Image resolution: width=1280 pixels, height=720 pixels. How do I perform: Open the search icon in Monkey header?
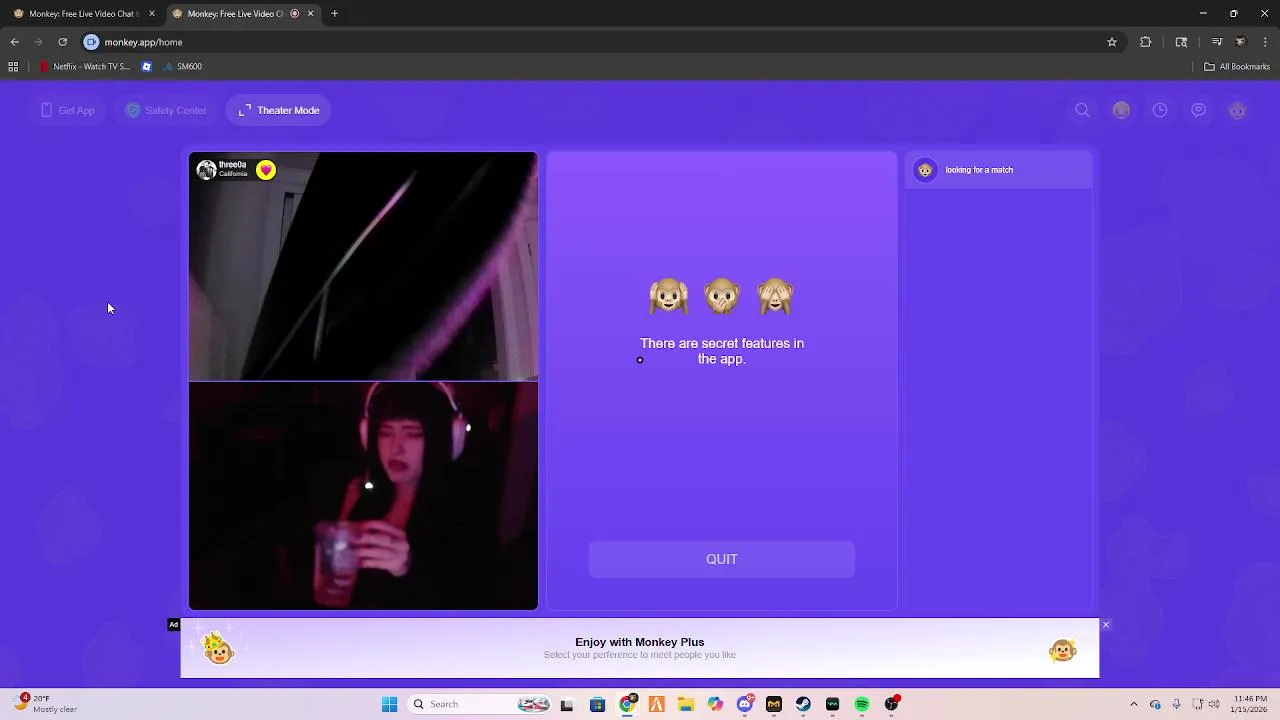1082,110
